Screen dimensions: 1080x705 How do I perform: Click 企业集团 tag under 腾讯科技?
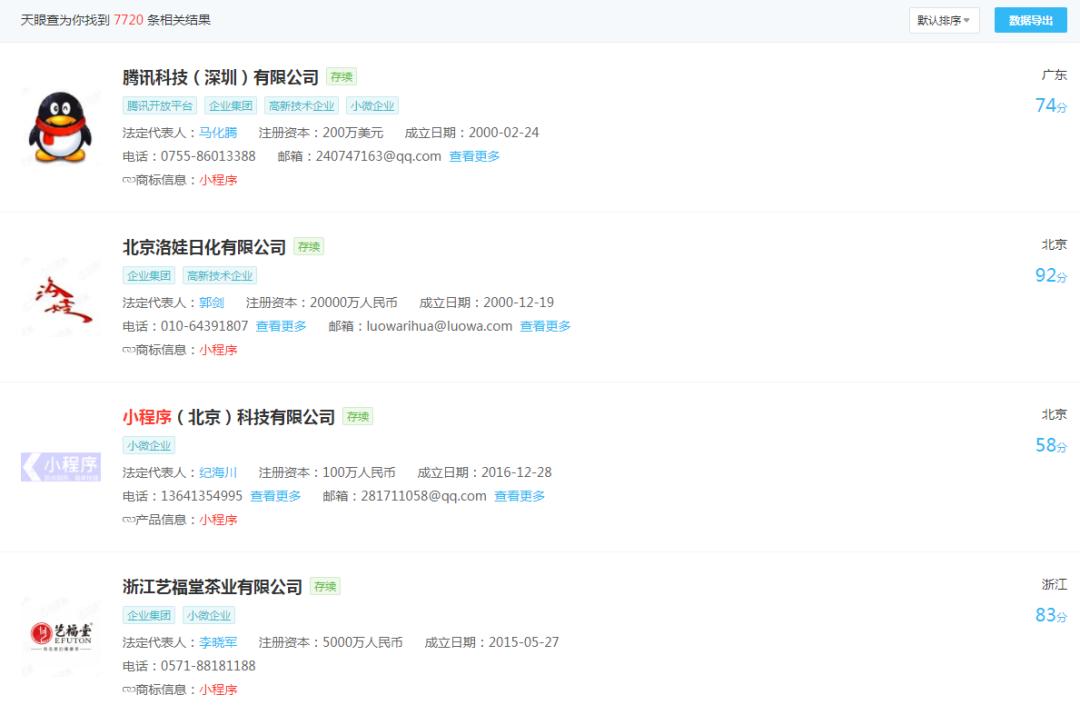point(231,105)
